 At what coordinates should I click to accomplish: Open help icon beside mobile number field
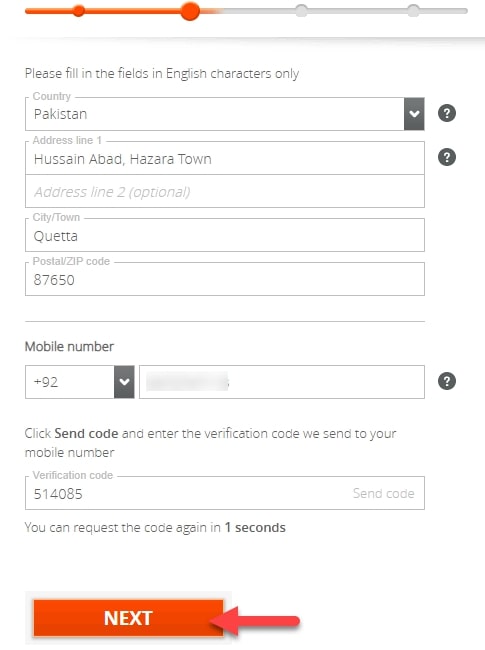447,381
